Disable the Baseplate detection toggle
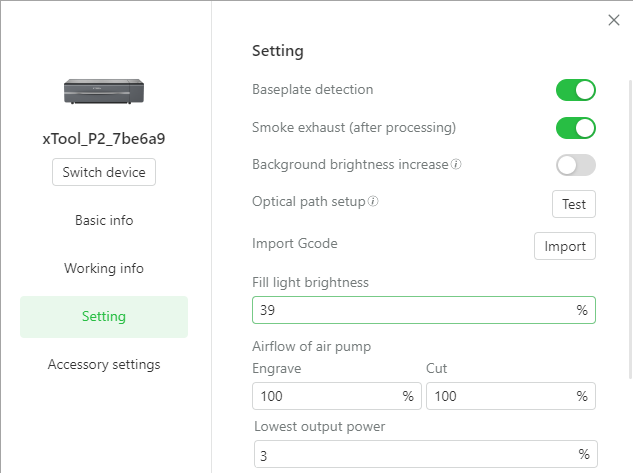 575,90
